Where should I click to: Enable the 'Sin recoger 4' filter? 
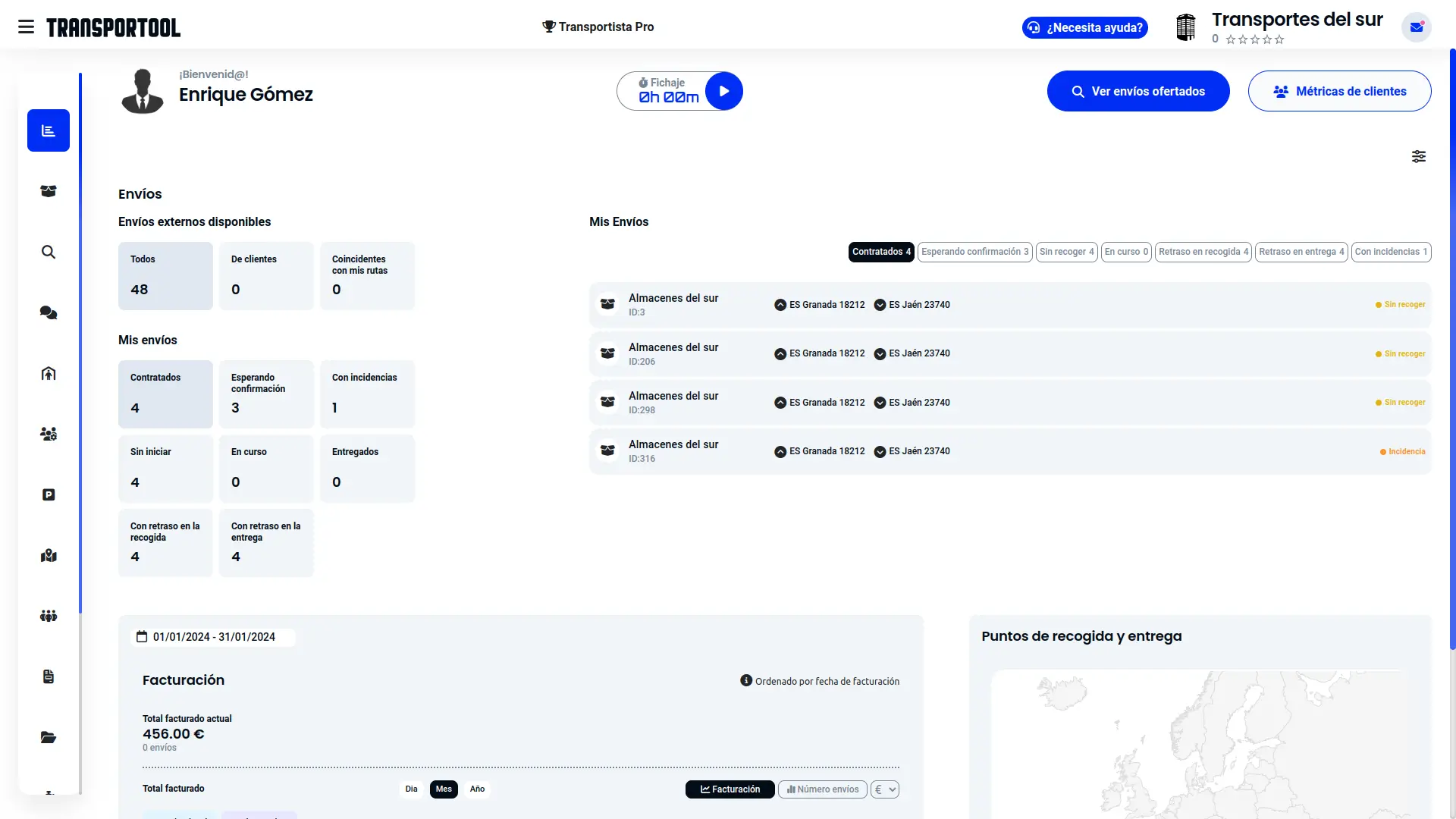[x=1066, y=252]
